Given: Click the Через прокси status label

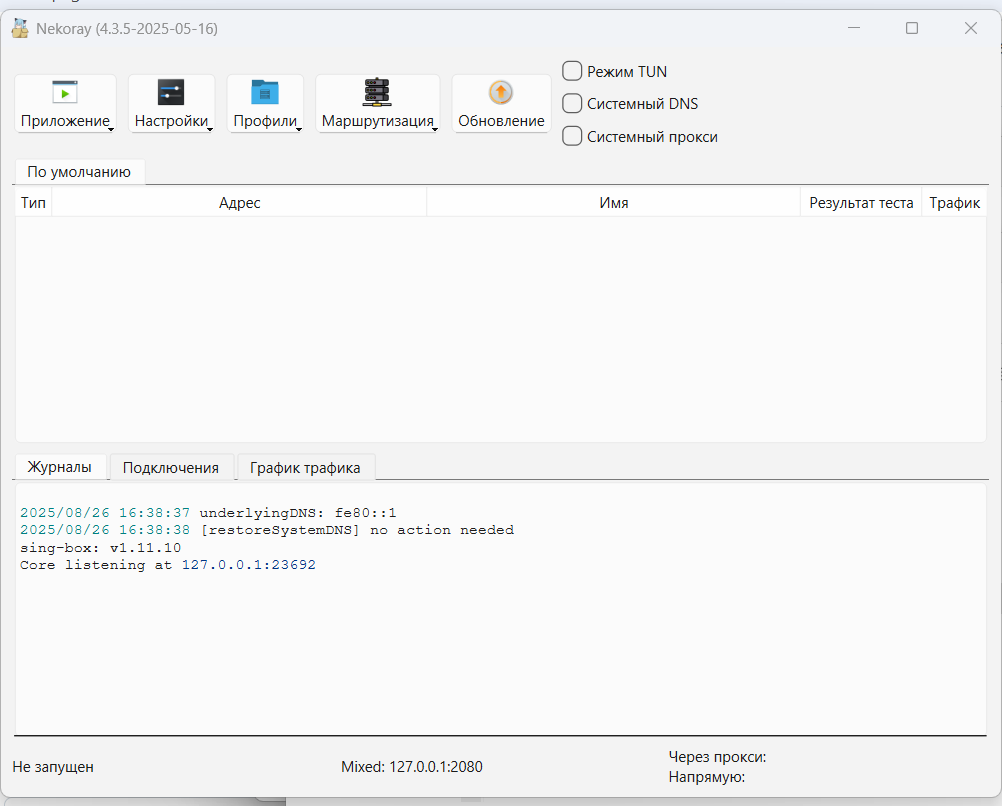Looking at the screenshot, I should click(x=717, y=757).
